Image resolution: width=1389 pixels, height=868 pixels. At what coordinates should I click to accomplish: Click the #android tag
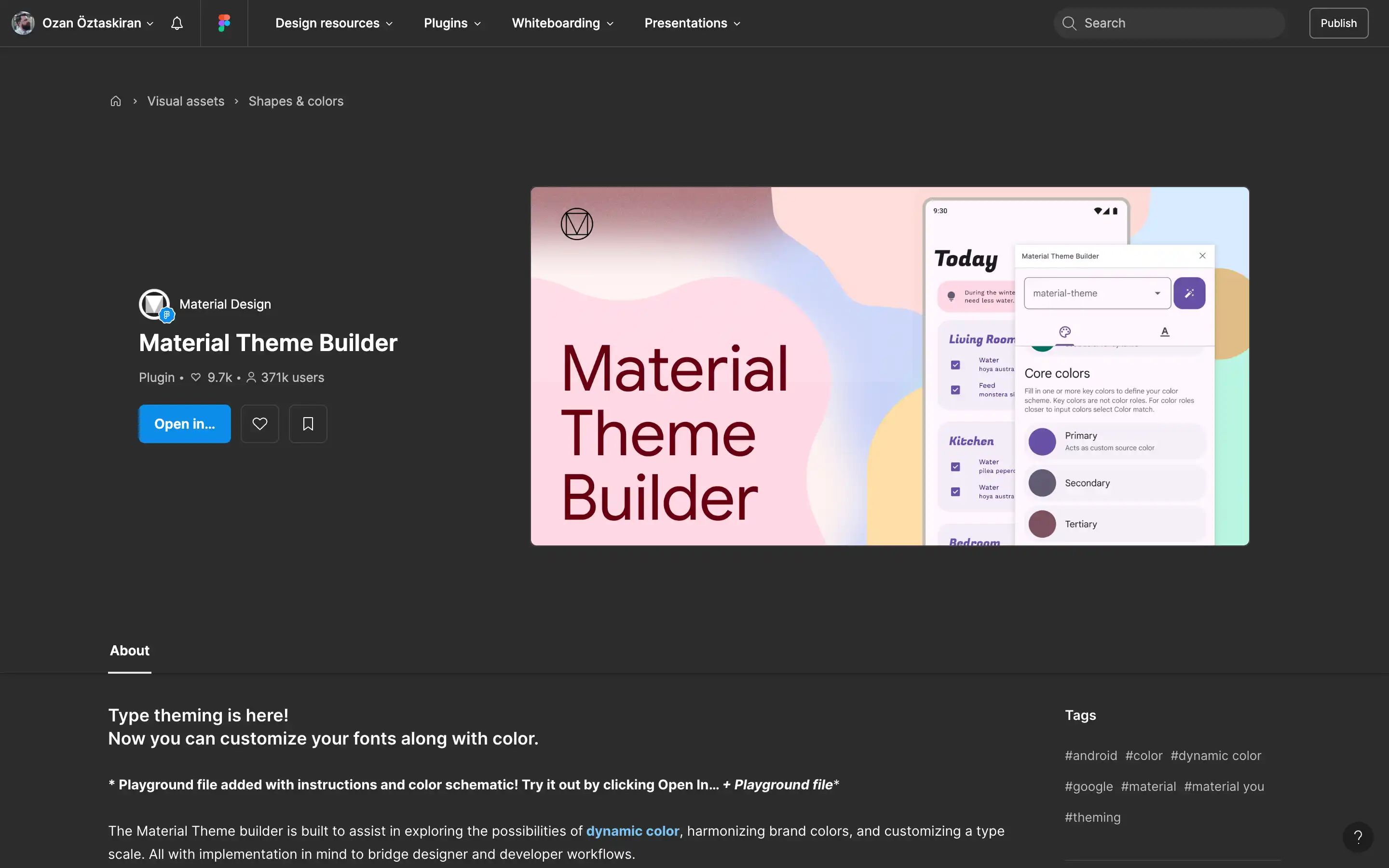pyautogui.click(x=1091, y=756)
